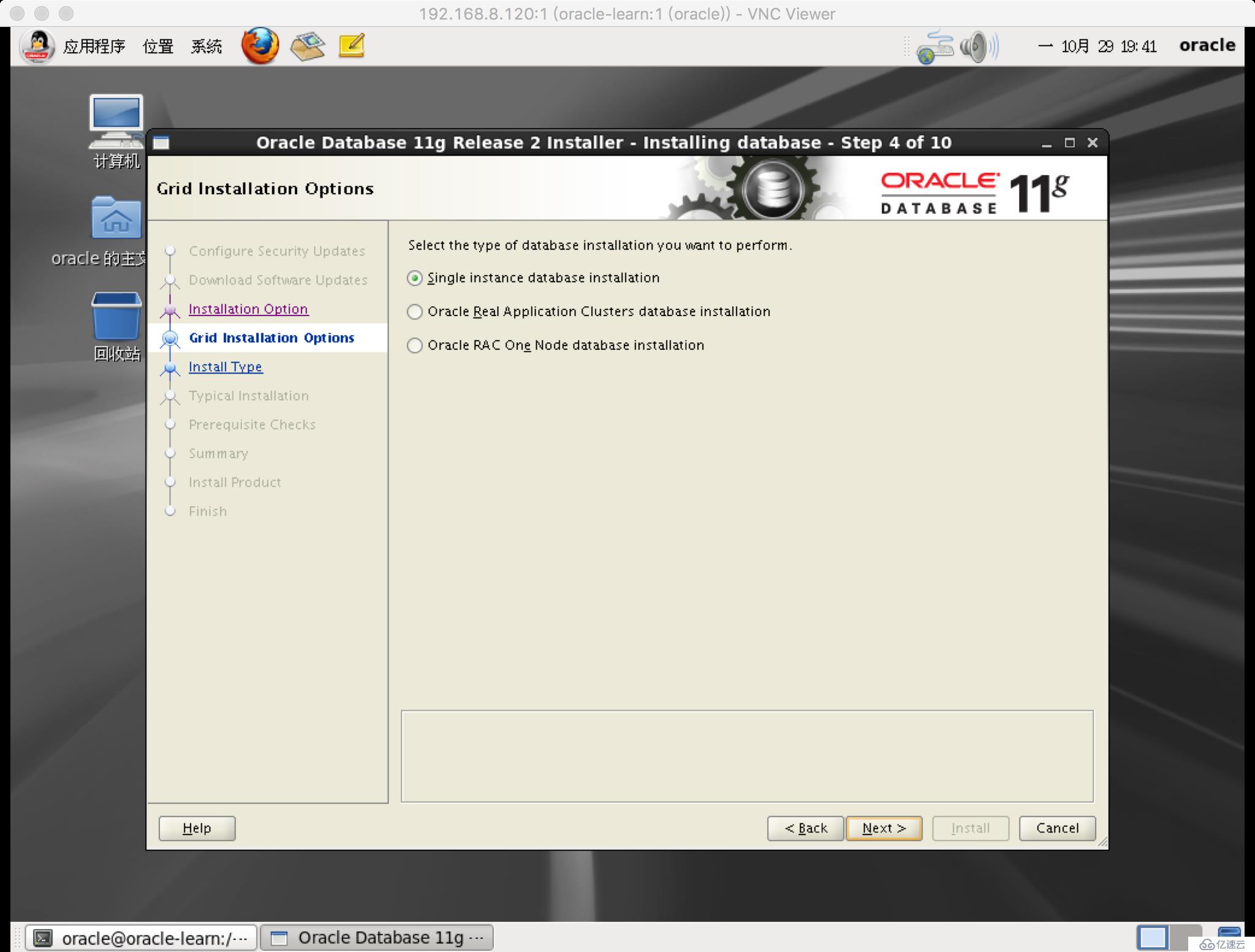Expand the Typical Installation step in sidebar
Image resolution: width=1255 pixels, height=952 pixels.
(249, 395)
